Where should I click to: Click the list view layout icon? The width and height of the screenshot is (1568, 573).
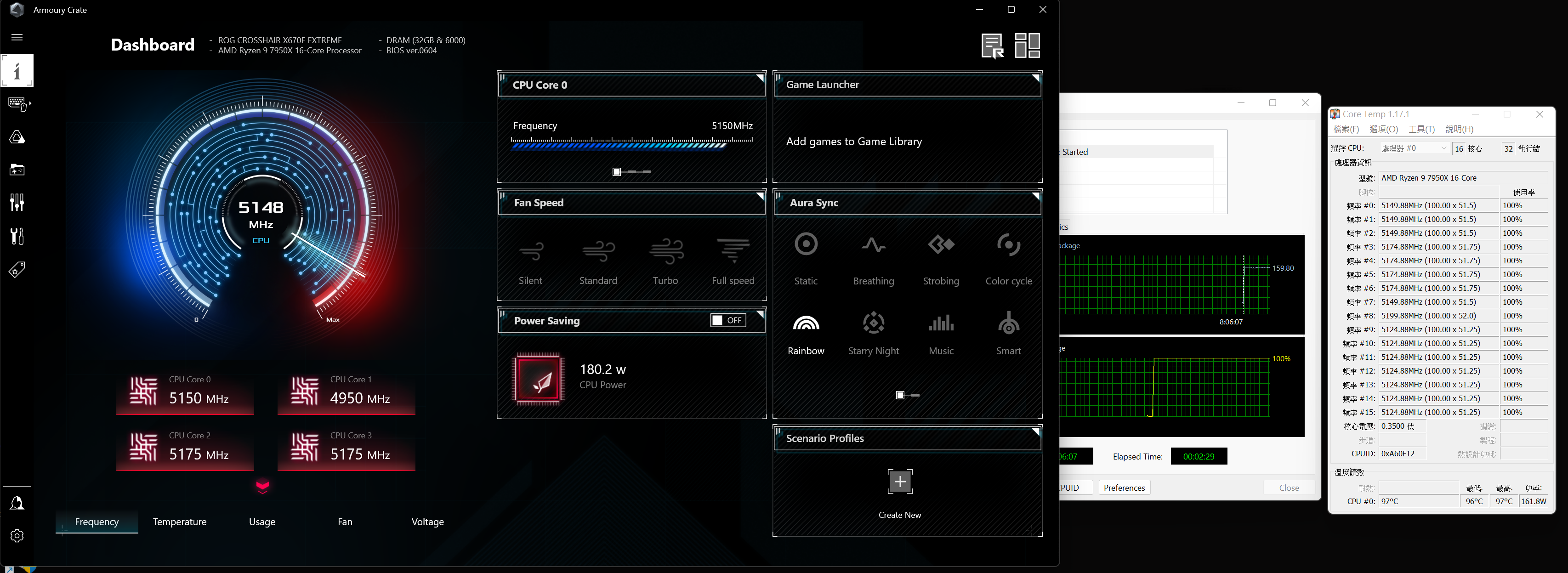(x=992, y=45)
